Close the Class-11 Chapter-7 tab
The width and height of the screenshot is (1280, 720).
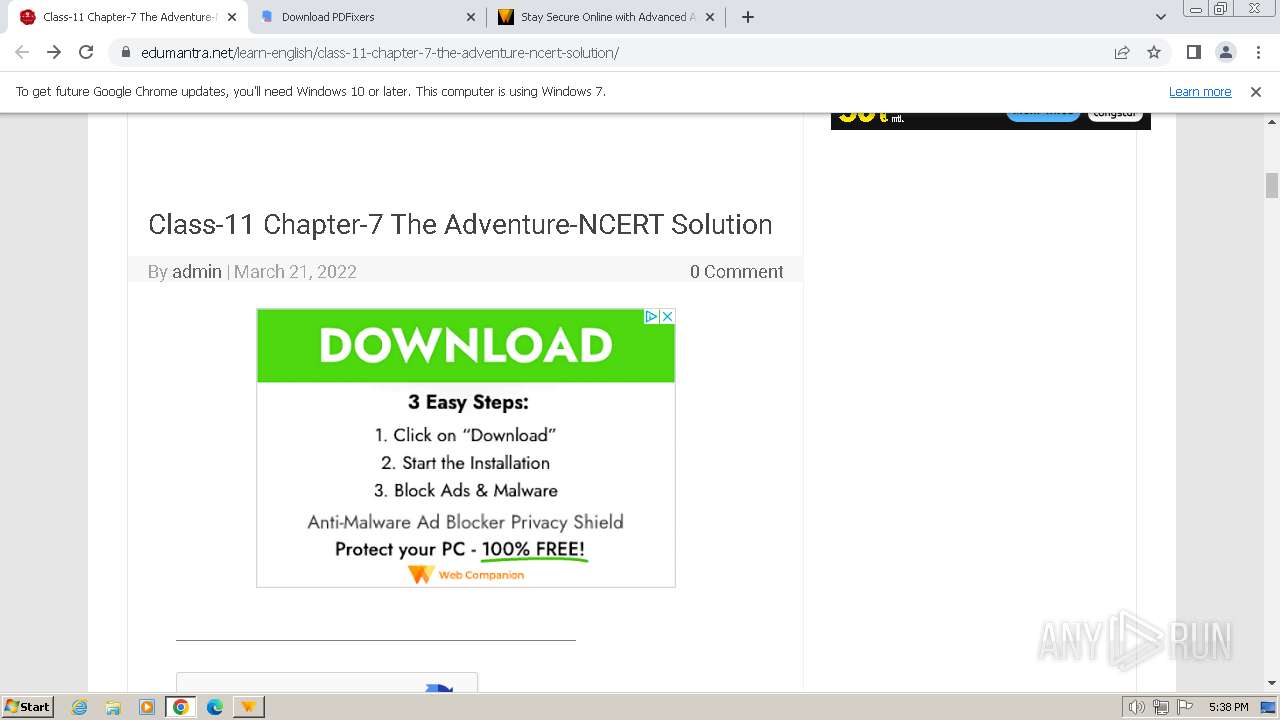(x=232, y=17)
